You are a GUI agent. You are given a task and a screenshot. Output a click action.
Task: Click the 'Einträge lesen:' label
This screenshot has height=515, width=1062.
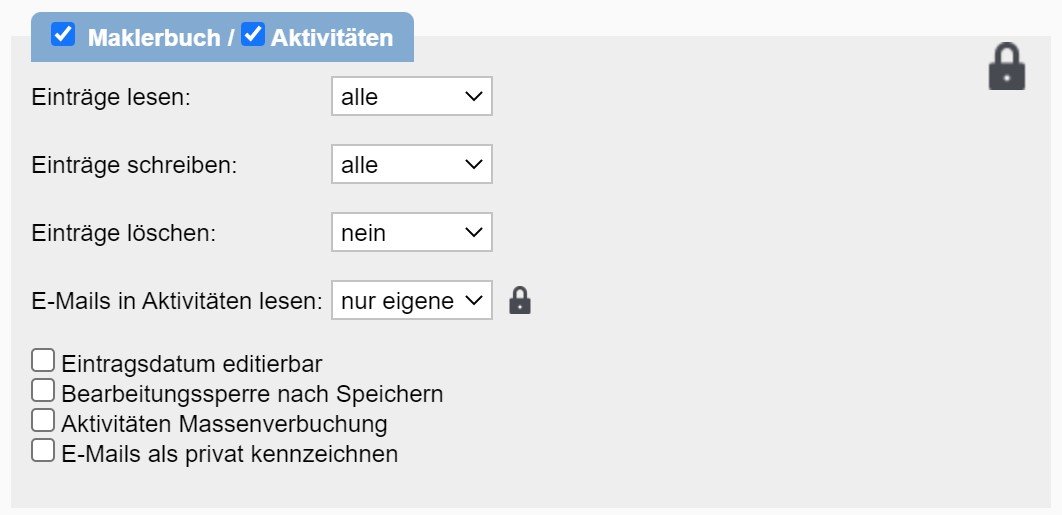[110, 98]
